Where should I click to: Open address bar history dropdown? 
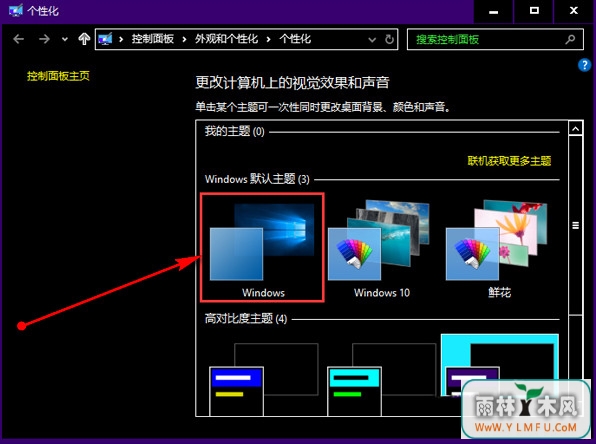tap(372, 40)
